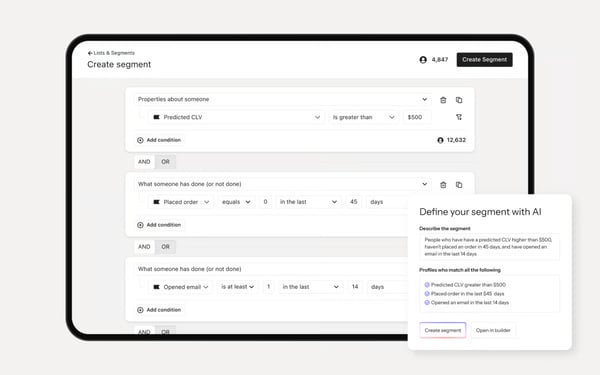The width and height of the screenshot is (600, 375).
Task: Click the days unit field on Opened email row
Action: [x=387, y=287]
